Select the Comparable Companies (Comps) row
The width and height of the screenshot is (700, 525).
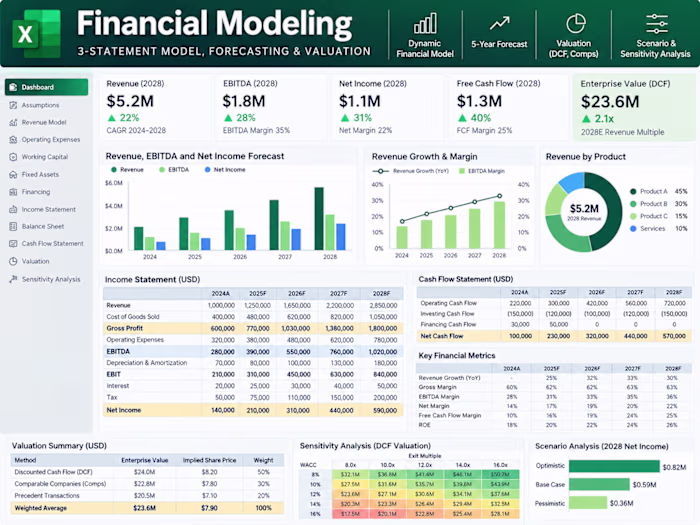coord(147,484)
